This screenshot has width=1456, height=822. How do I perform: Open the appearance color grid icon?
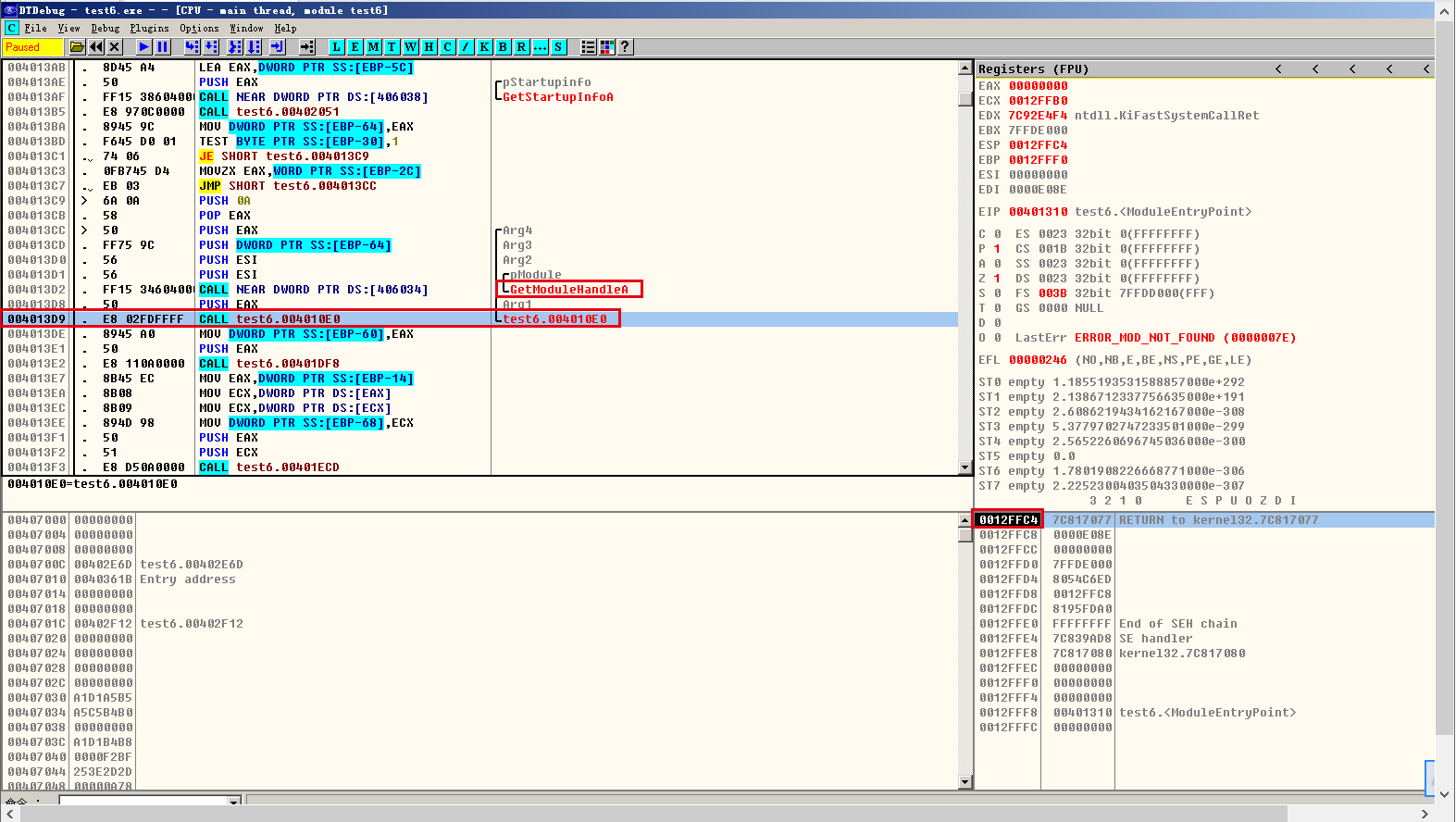[607, 47]
